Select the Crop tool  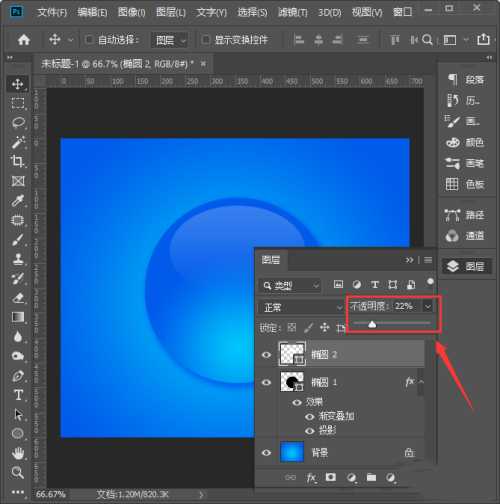pyautogui.click(x=18, y=162)
